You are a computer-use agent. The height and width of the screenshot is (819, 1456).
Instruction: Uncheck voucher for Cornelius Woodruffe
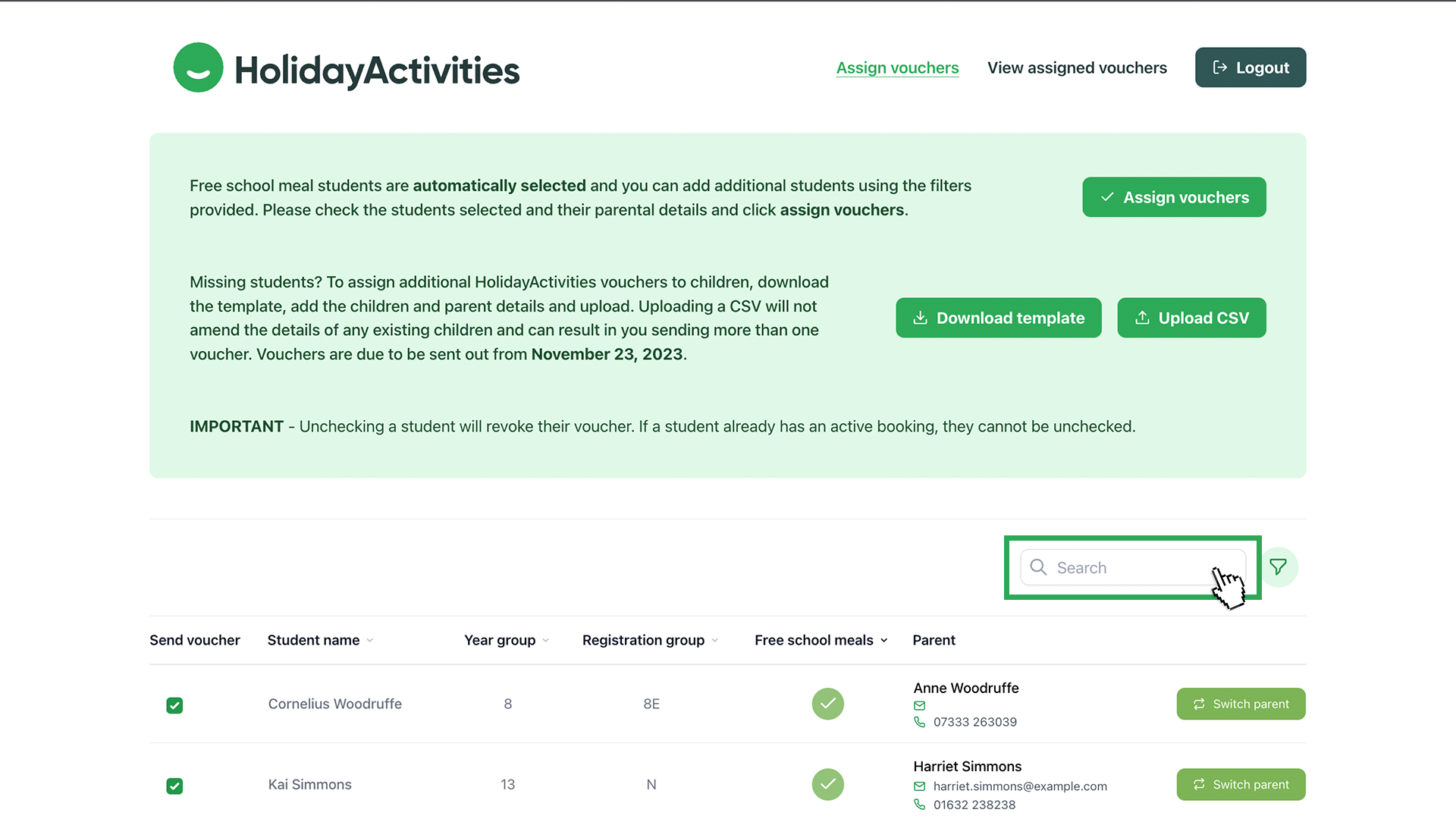click(174, 705)
